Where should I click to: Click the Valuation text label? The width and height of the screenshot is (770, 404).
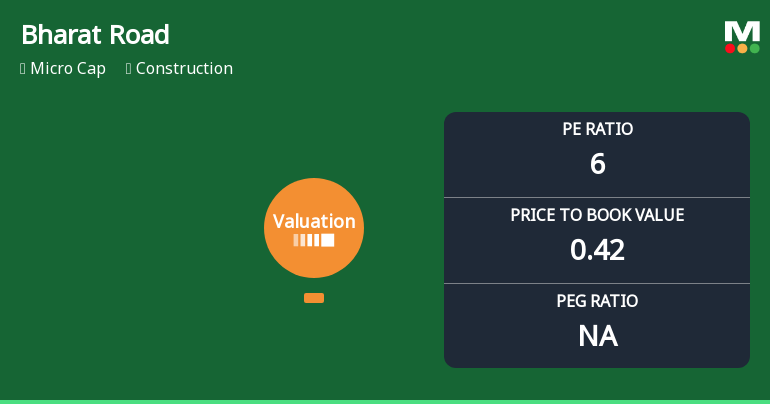click(314, 222)
